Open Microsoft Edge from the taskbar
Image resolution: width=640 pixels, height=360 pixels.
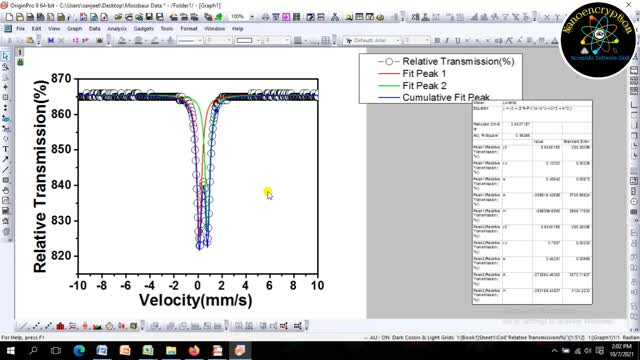79,350
